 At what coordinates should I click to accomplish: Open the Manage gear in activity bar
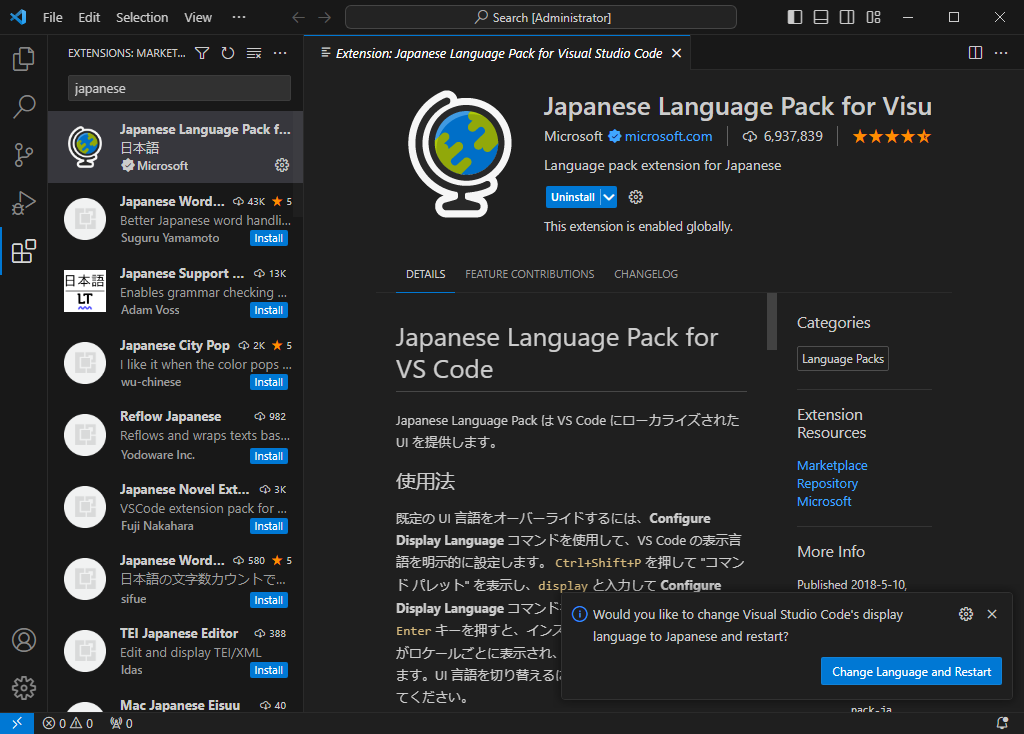coord(24,688)
